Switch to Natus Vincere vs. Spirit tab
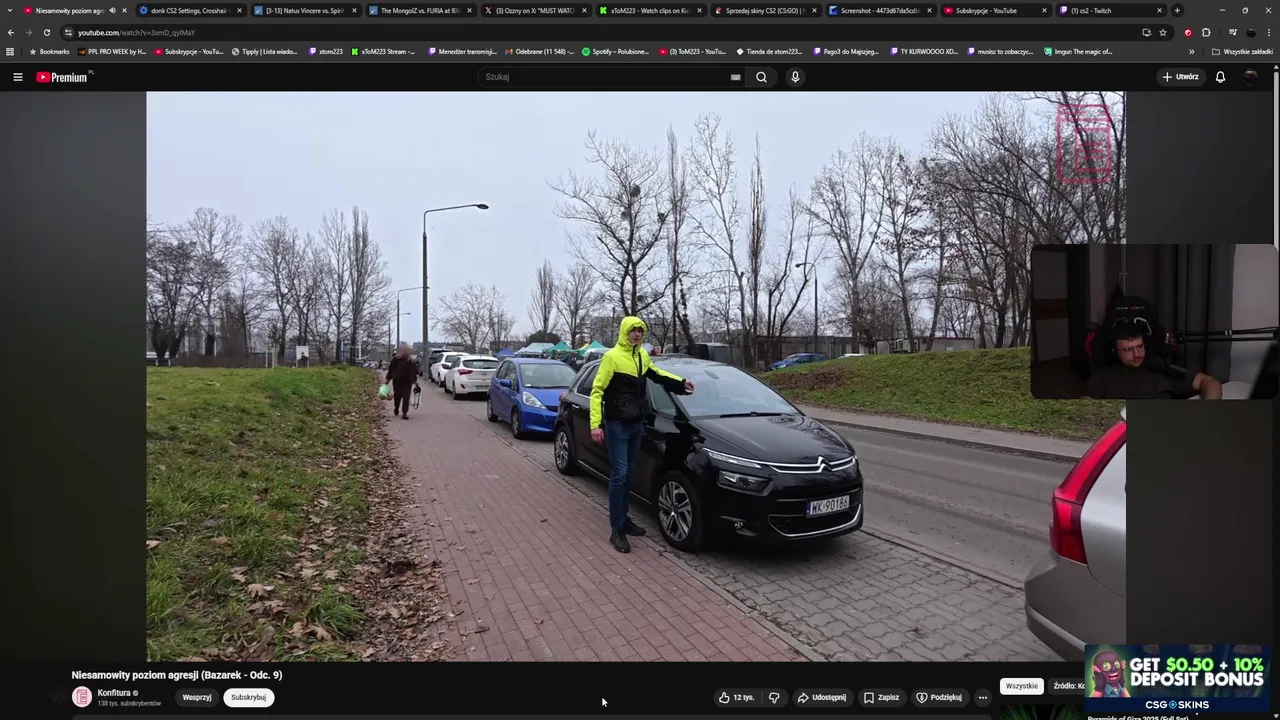 (305, 10)
